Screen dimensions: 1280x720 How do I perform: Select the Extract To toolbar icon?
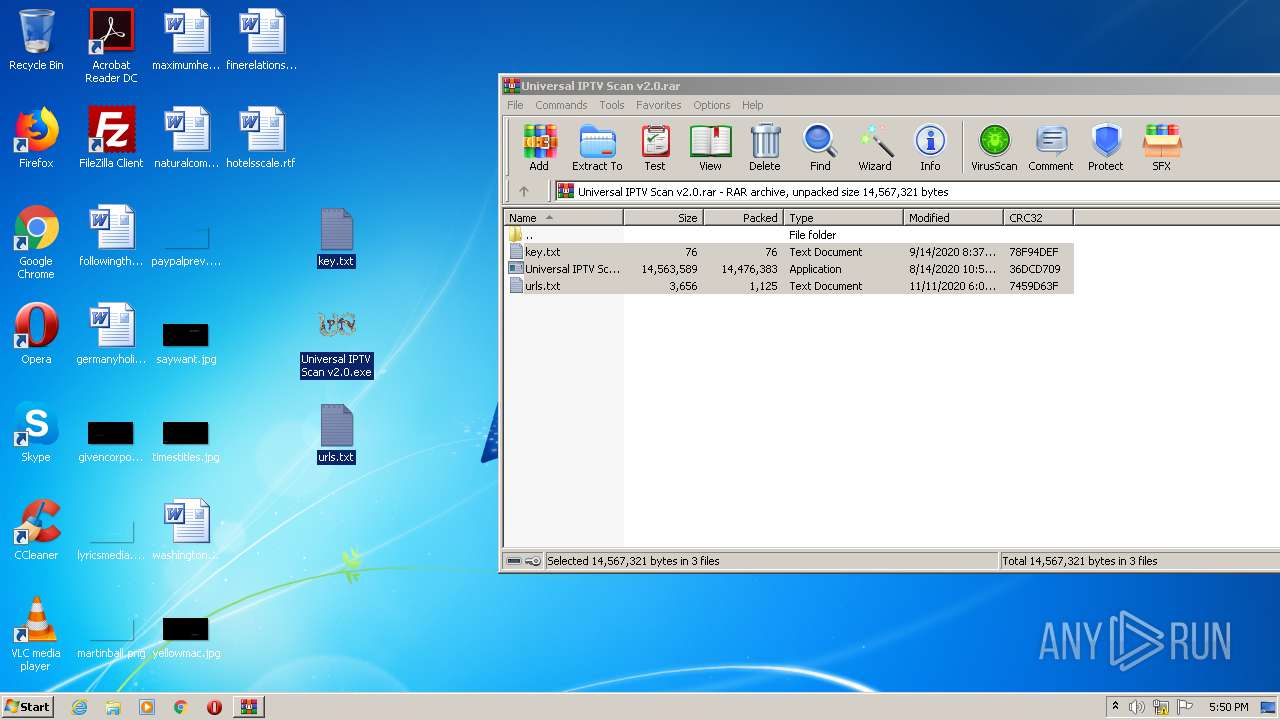tap(597, 148)
